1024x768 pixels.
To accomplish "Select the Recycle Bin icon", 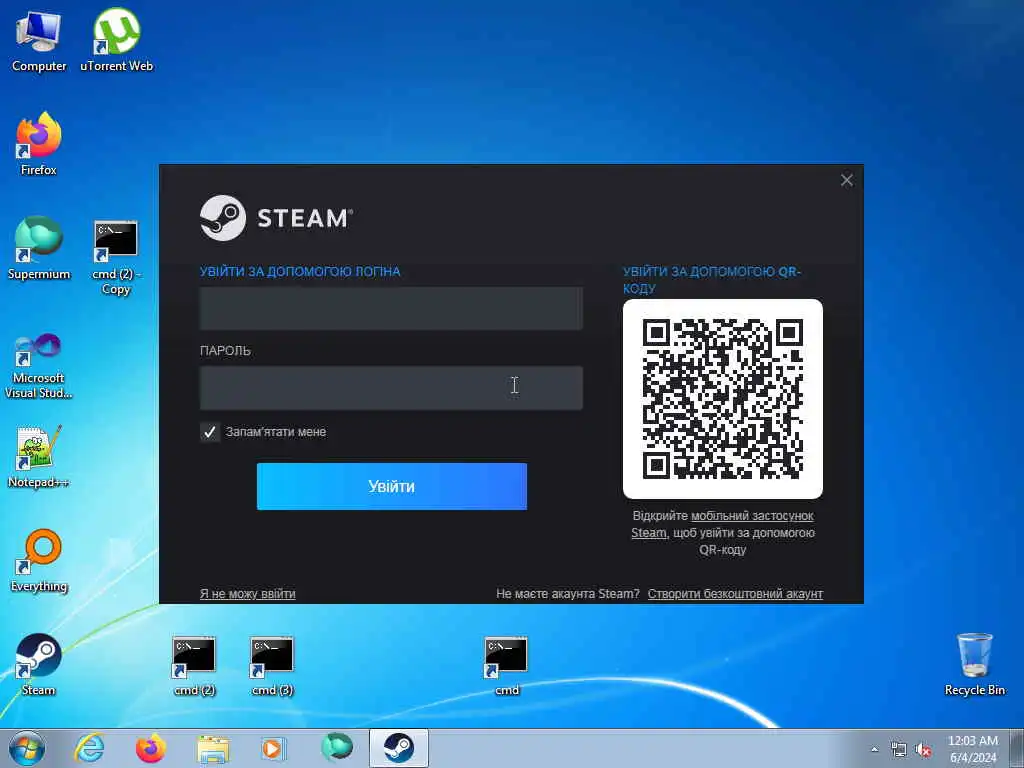I will click(974, 664).
